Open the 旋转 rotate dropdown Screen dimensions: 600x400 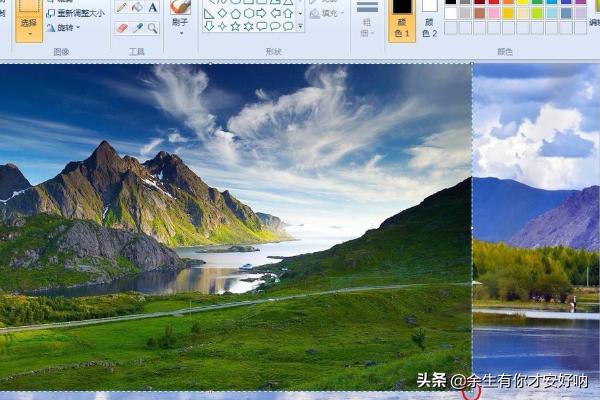click(66, 28)
